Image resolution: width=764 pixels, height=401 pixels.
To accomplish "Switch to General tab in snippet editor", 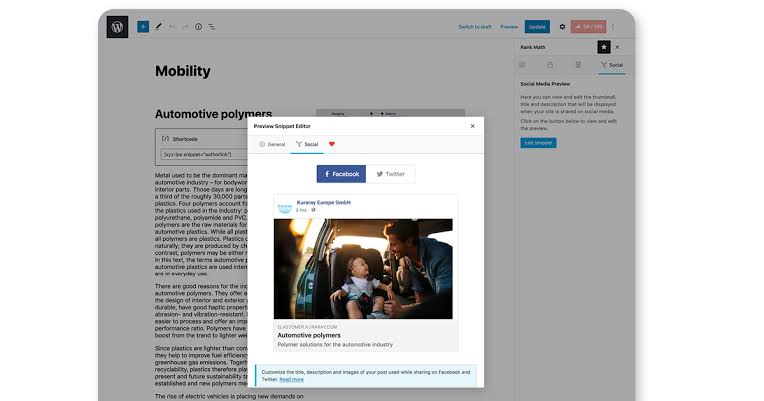I will (272, 144).
